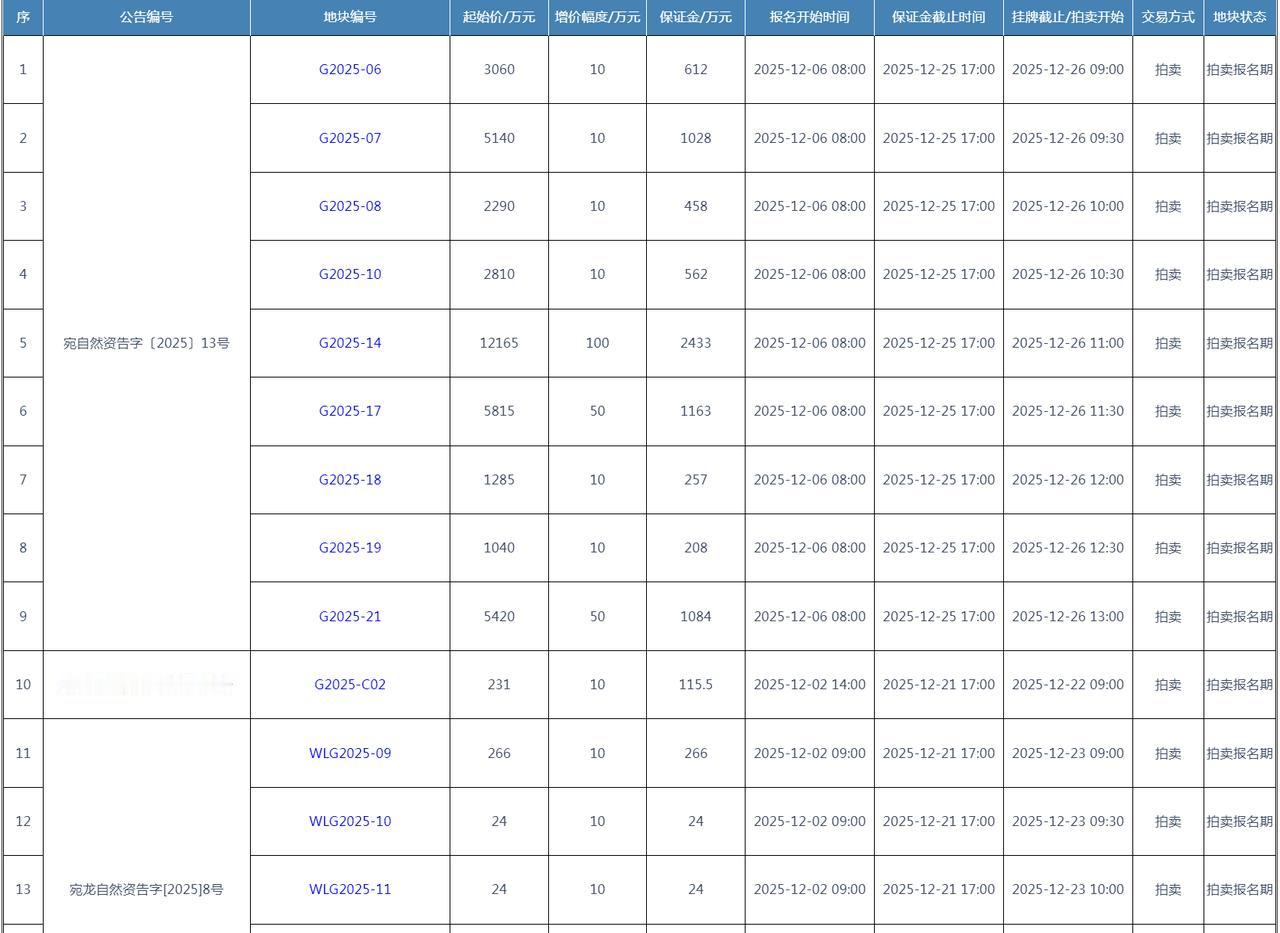Select auction time 2025-12-26 10:30
The image size is (1280, 933).
click(x=1068, y=274)
